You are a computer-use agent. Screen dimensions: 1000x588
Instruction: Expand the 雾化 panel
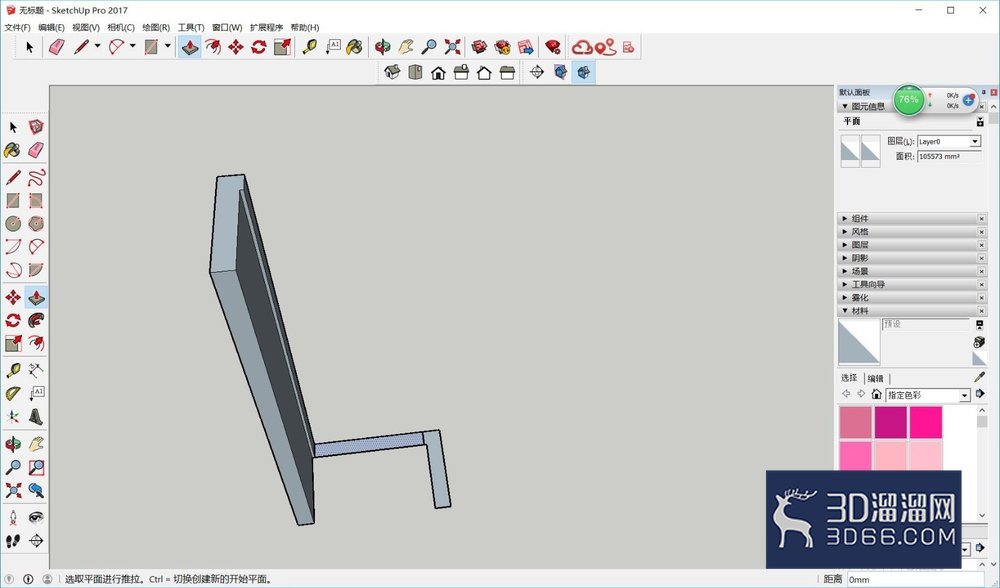click(x=912, y=298)
